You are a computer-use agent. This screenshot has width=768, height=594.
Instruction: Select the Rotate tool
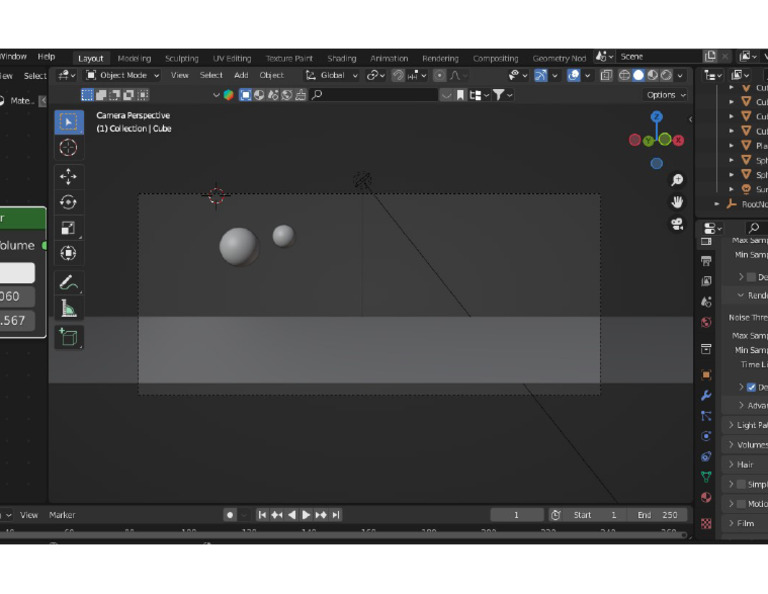pyautogui.click(x=68, y=202)
